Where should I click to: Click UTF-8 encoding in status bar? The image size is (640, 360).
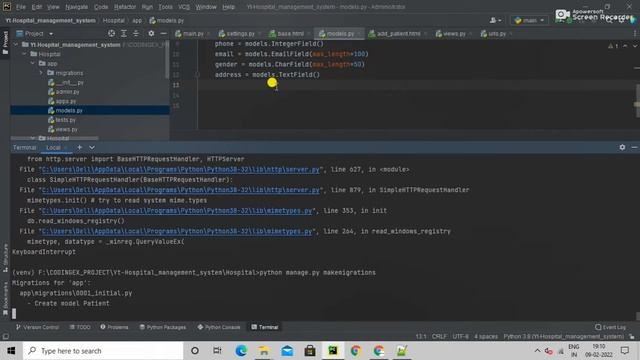point(460,336)
